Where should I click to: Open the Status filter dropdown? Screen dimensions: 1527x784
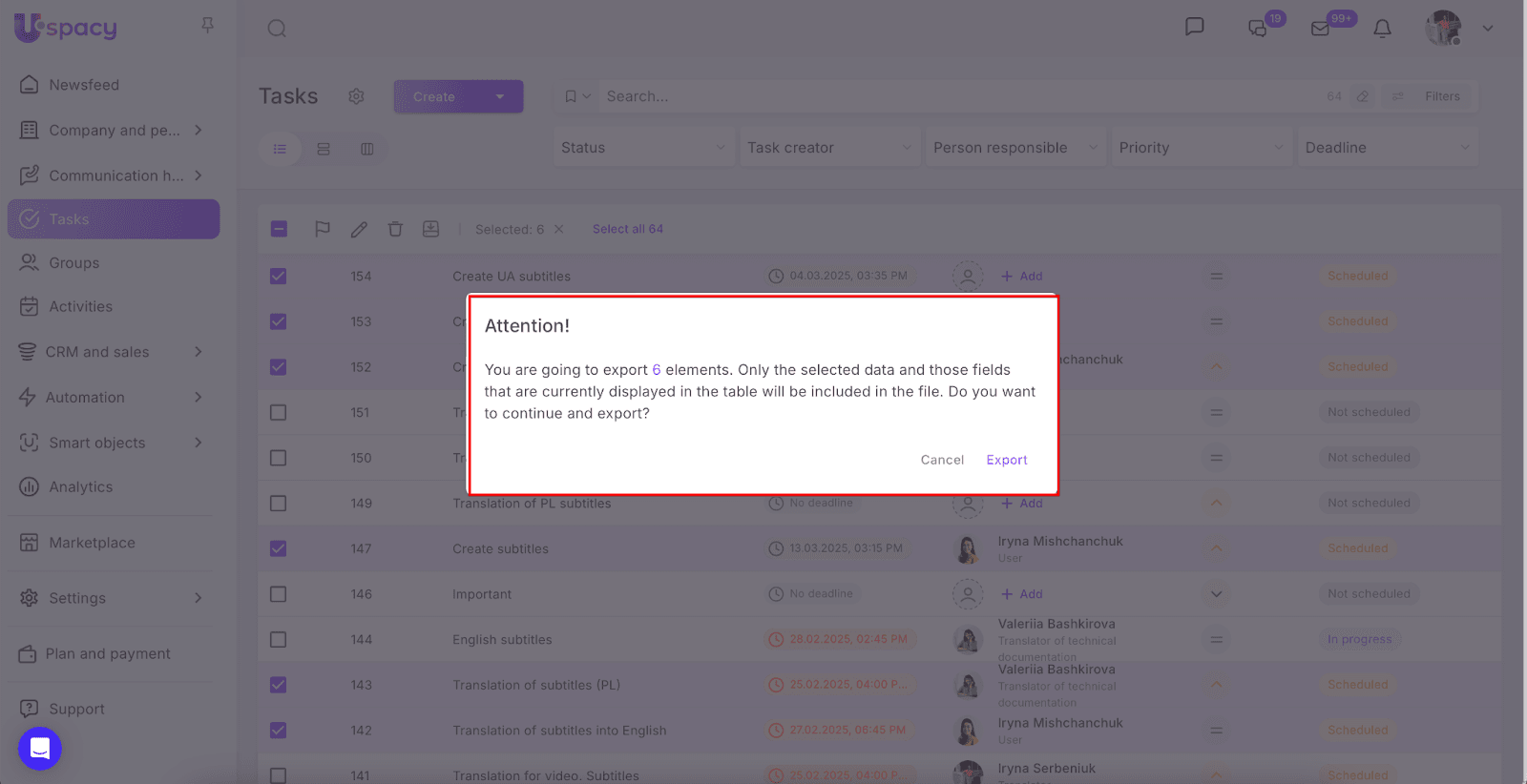[x=643, y=148]
